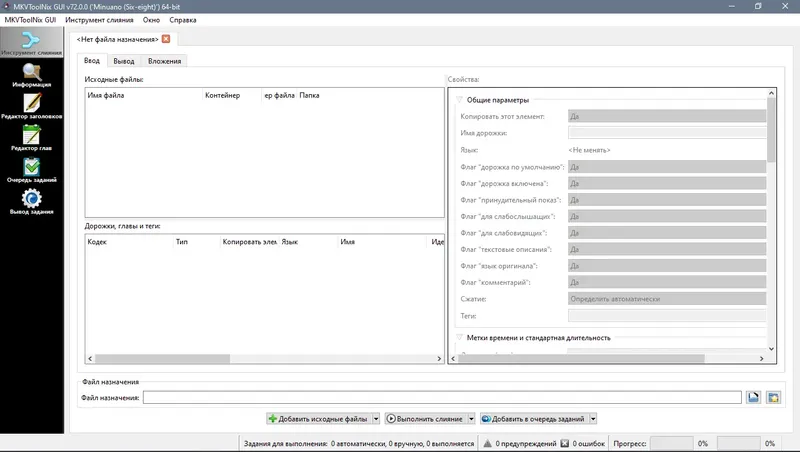Click Контейнер column header
Screen dimensions: 800x452
[x=232, y=95]
